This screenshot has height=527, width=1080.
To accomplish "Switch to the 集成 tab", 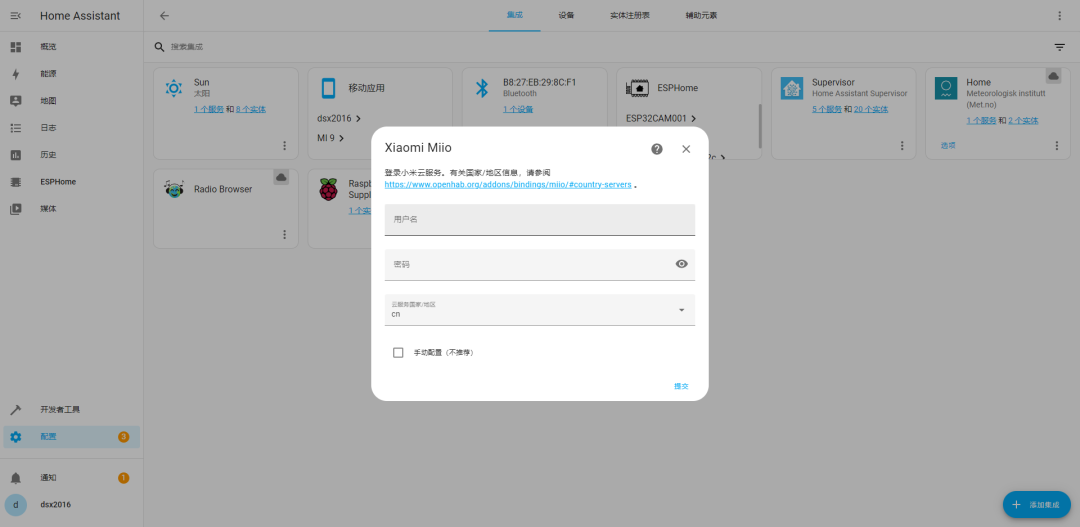I will pos(515,15).
